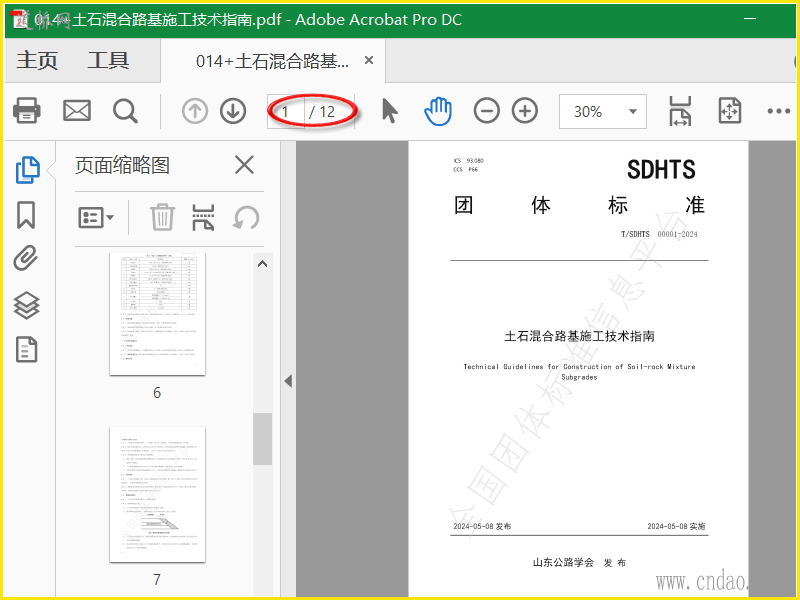Open the Find text magnifier
Viewport: 800px width, 600px height.
[x=126, y=111]
